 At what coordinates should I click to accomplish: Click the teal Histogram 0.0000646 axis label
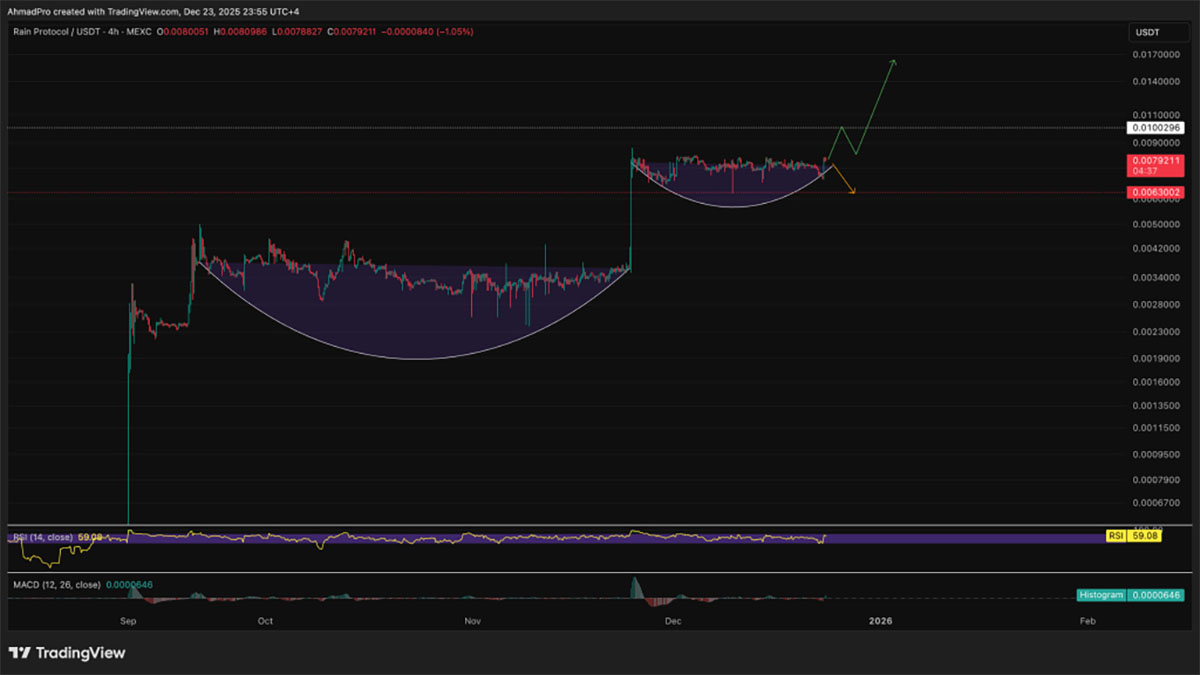[1131, 595]
